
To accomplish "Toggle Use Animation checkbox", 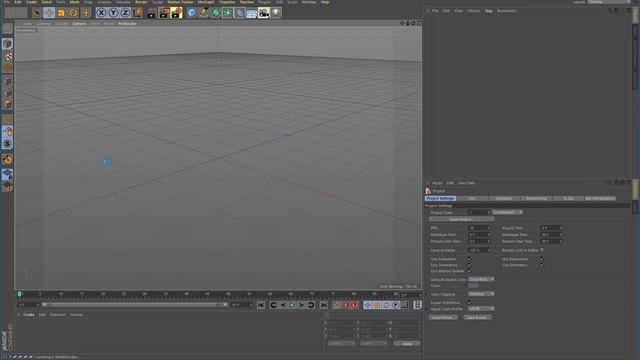I will coord(469,259).
